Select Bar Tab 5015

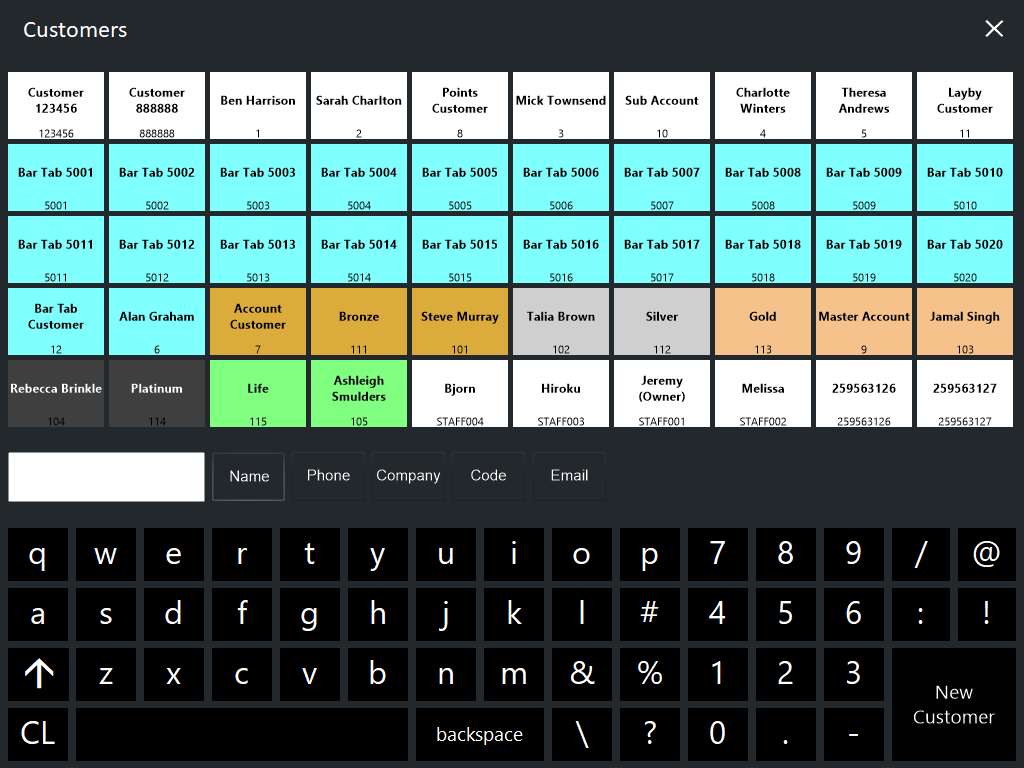click(460, 249)
